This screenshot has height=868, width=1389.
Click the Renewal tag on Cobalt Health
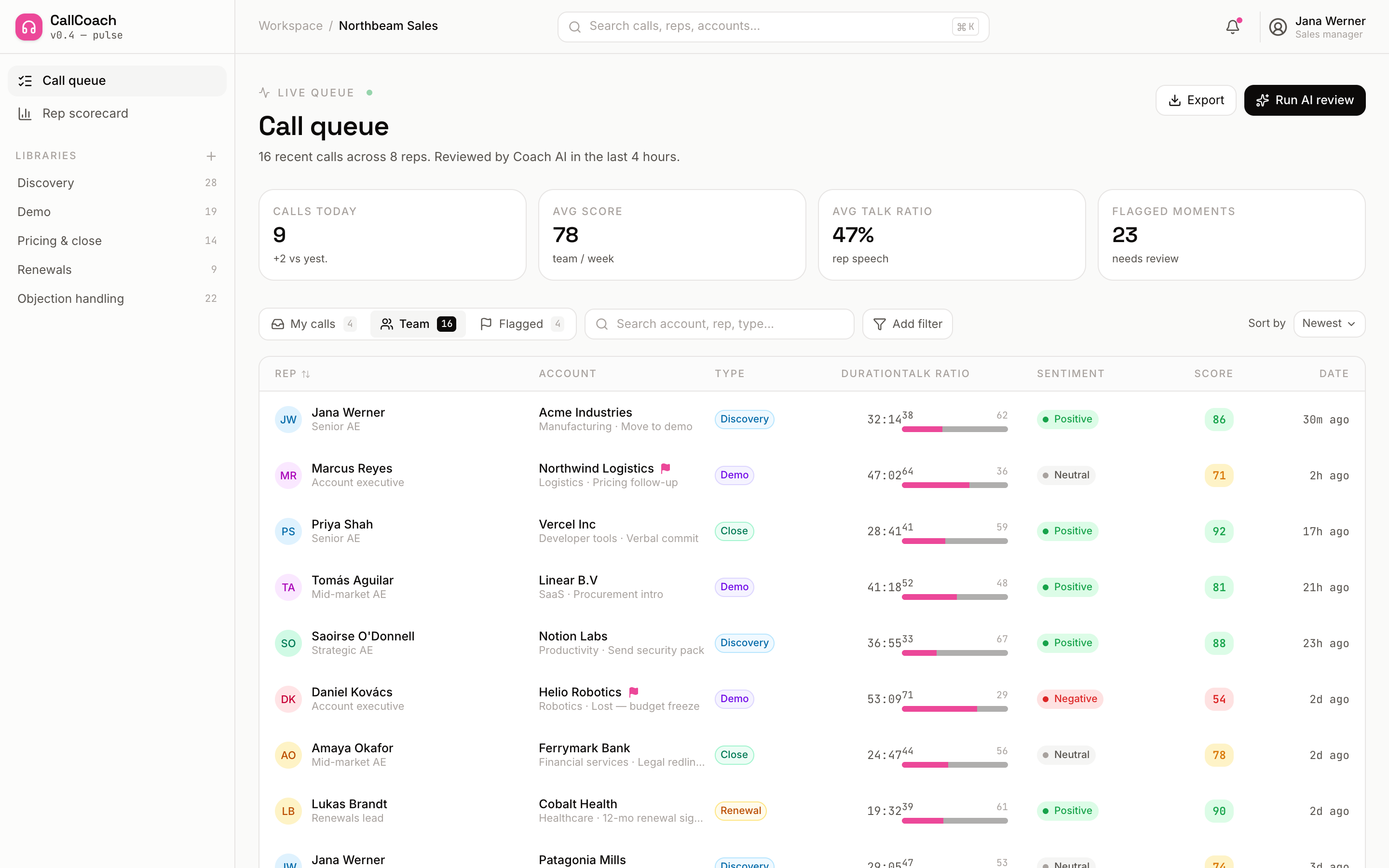(x=740, y=811)
